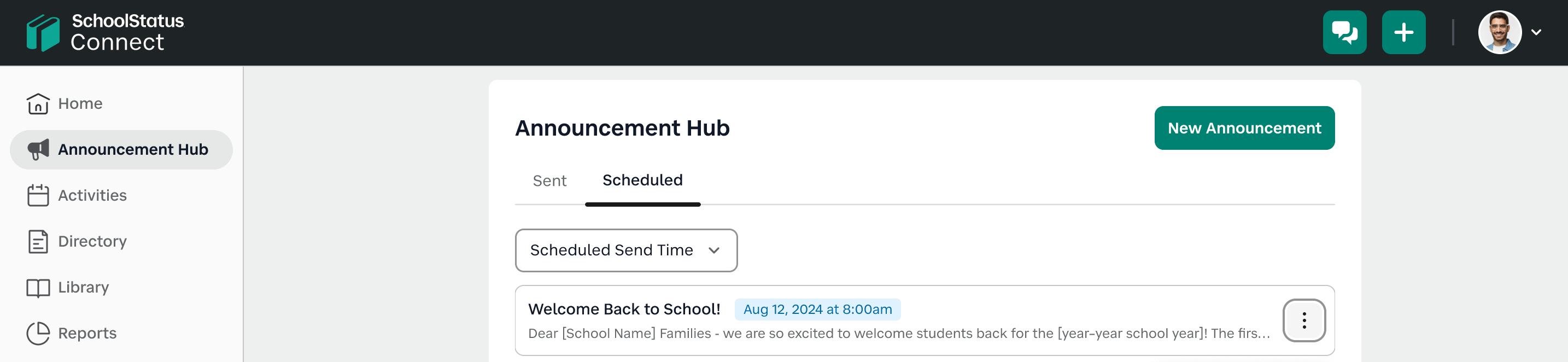Click the Aug 12, 2024 date badge
Viewport: 1568px width, 362px height.
click(x=817, y=309)
